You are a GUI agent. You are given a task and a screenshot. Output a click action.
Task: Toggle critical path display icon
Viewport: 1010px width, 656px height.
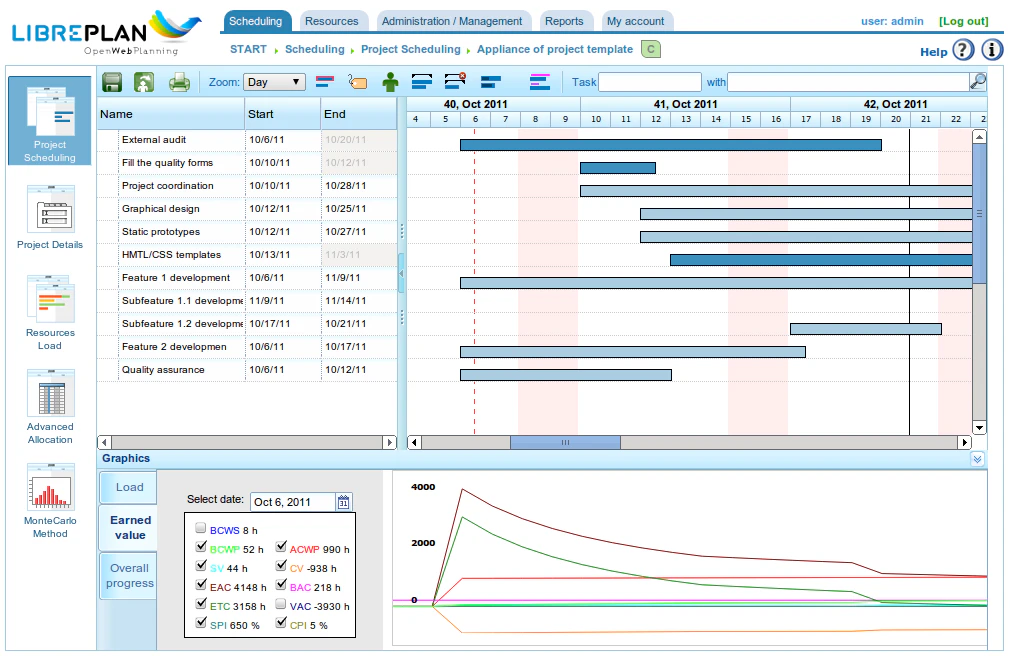325,82
